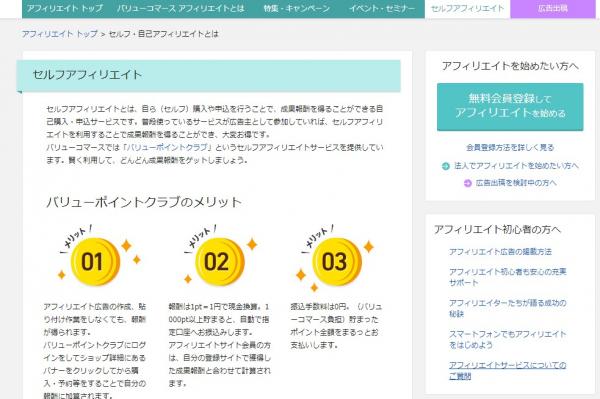Click the アフィリエイト トップ breadcrumb link
Screen dimensions: 600x399
click(x=60, y=34)
